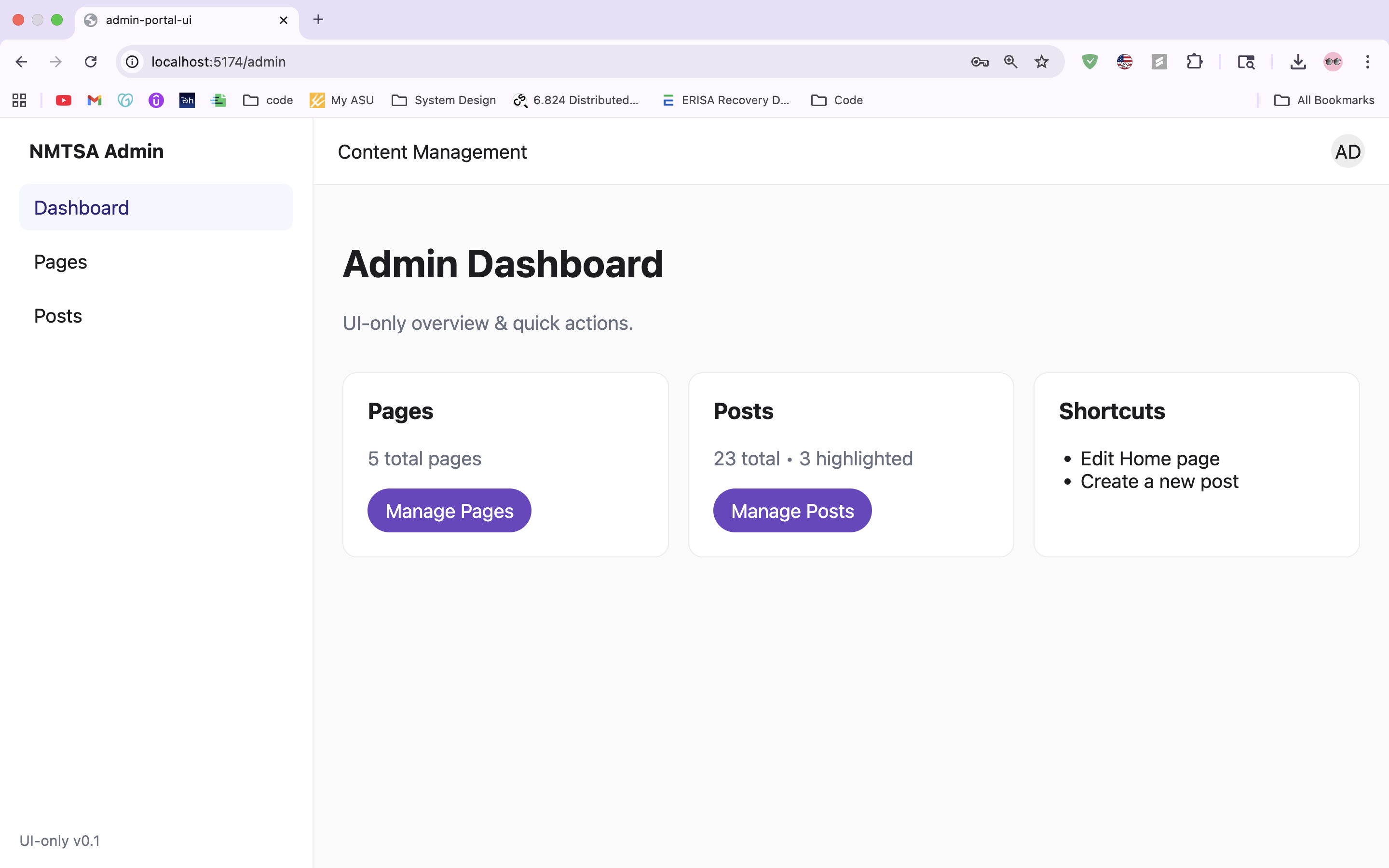Click the browser reload icon
Image resolution: width=1389 pixels, height=868 pixels.
point(91,61)
